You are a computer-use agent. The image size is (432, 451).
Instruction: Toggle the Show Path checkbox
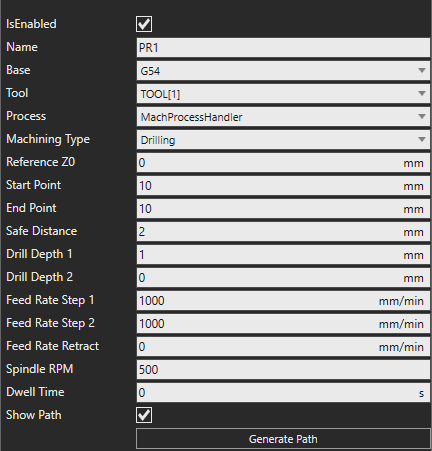pos(144,415)
